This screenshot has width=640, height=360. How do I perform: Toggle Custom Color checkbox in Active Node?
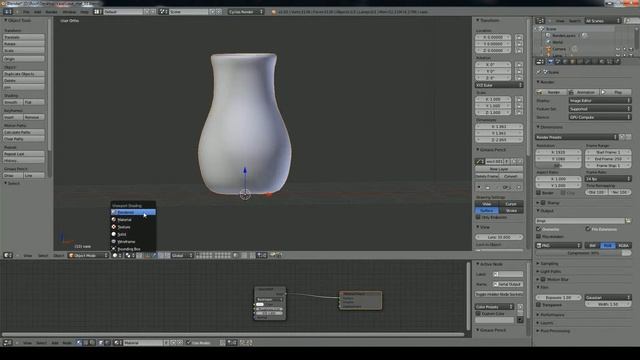click(x=478, y=313)
